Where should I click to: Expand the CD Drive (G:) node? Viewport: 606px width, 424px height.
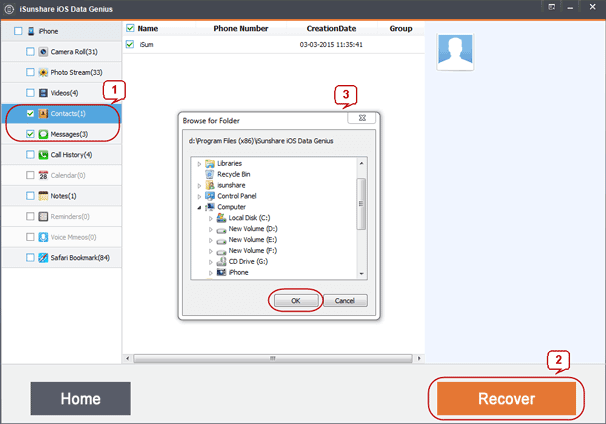click(211, 262)
